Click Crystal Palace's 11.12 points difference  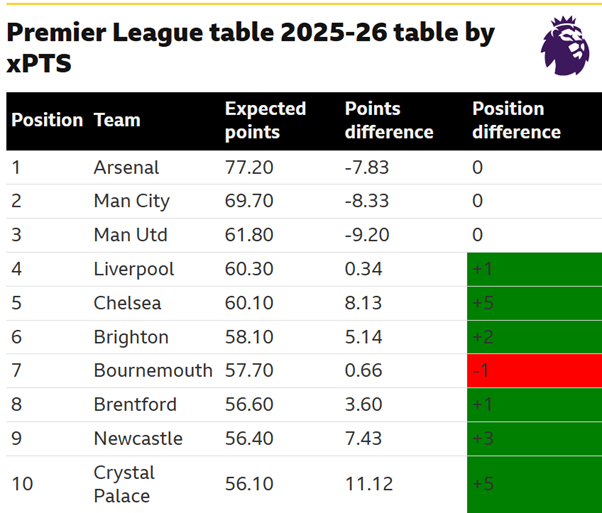369,484
